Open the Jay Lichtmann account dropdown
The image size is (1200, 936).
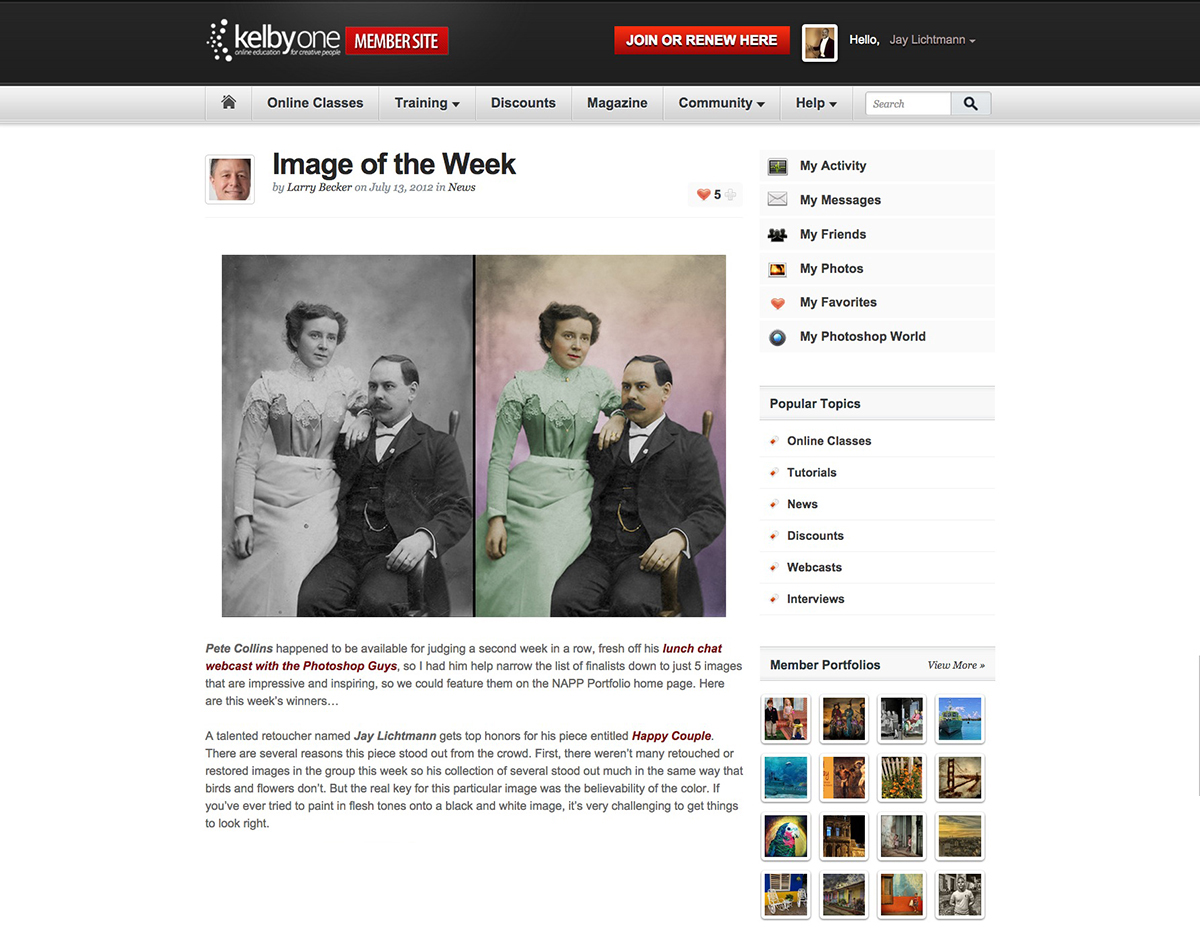tap(932, 40)
